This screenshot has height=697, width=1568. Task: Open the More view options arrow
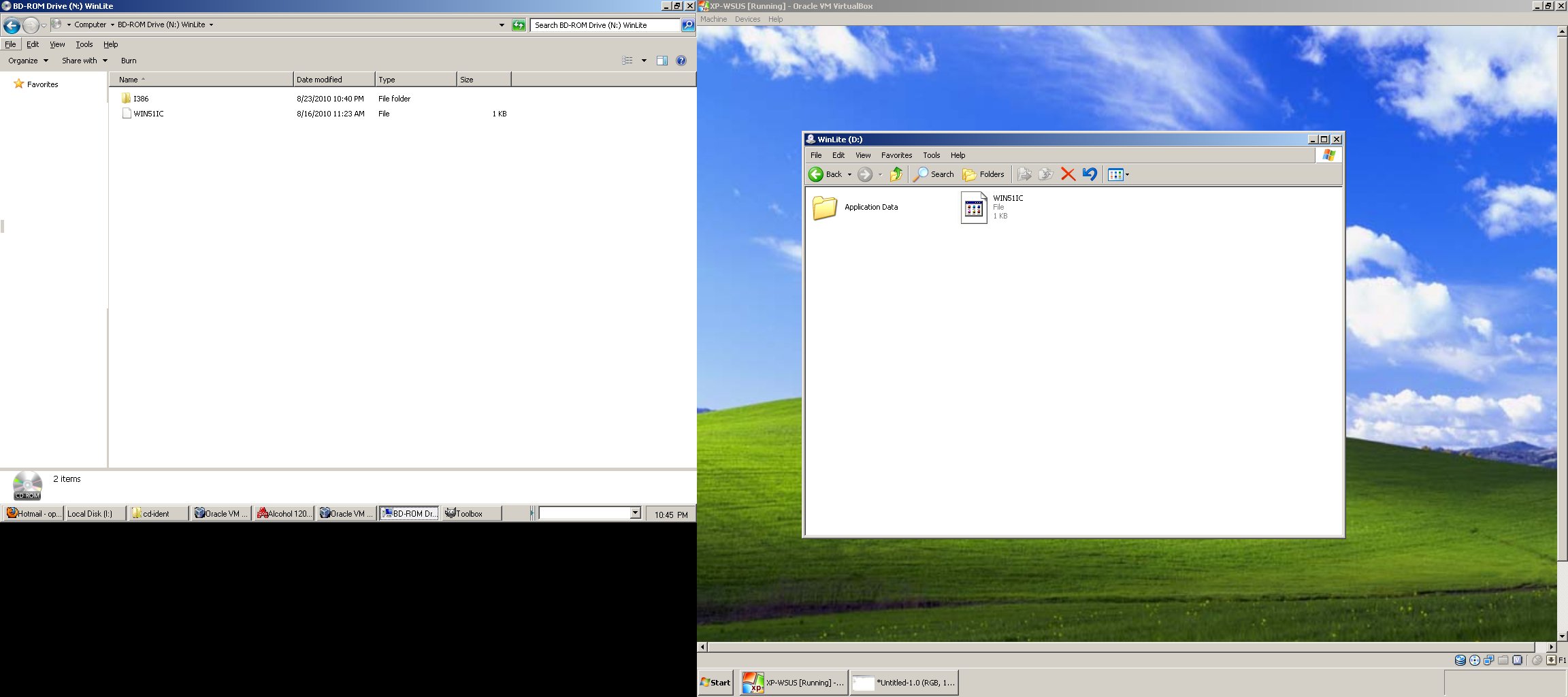(x=644, y=61)
